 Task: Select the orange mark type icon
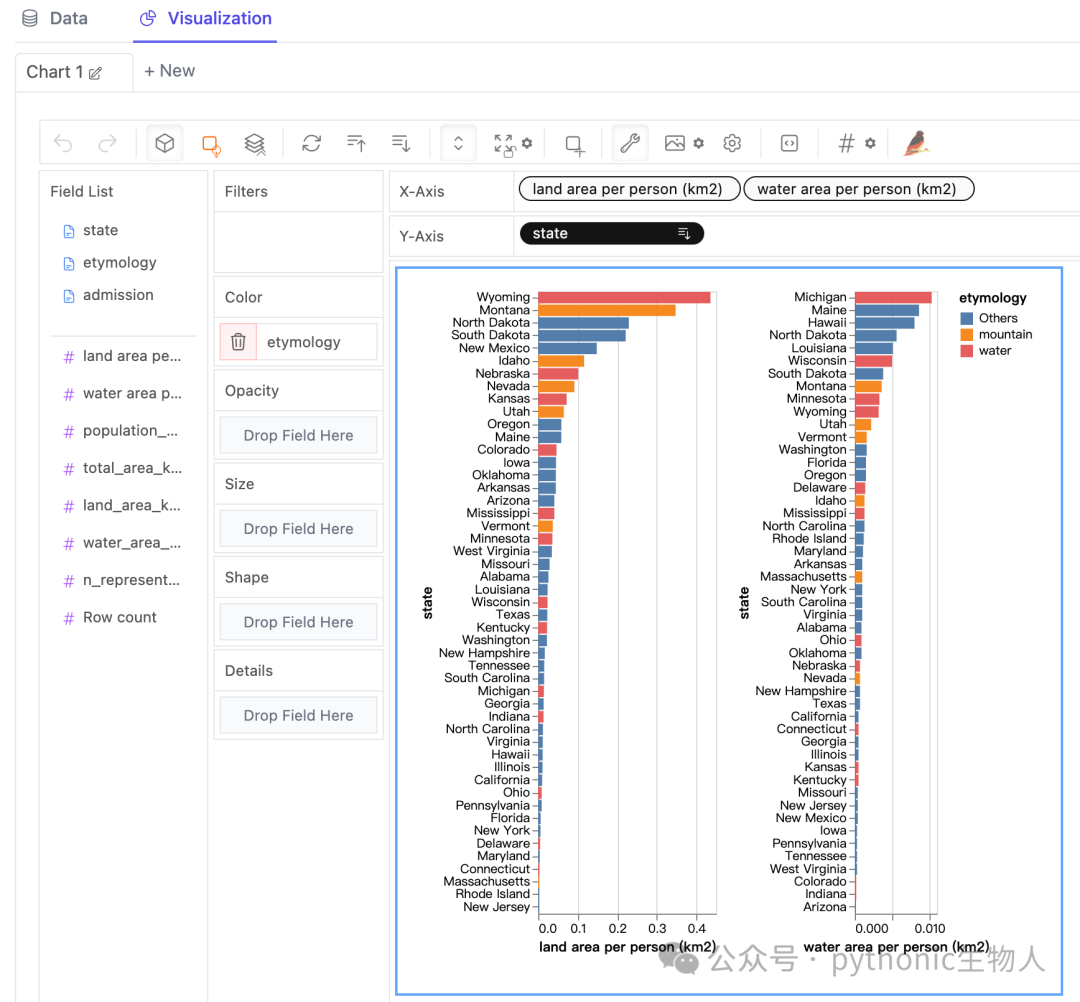(211, 144)
